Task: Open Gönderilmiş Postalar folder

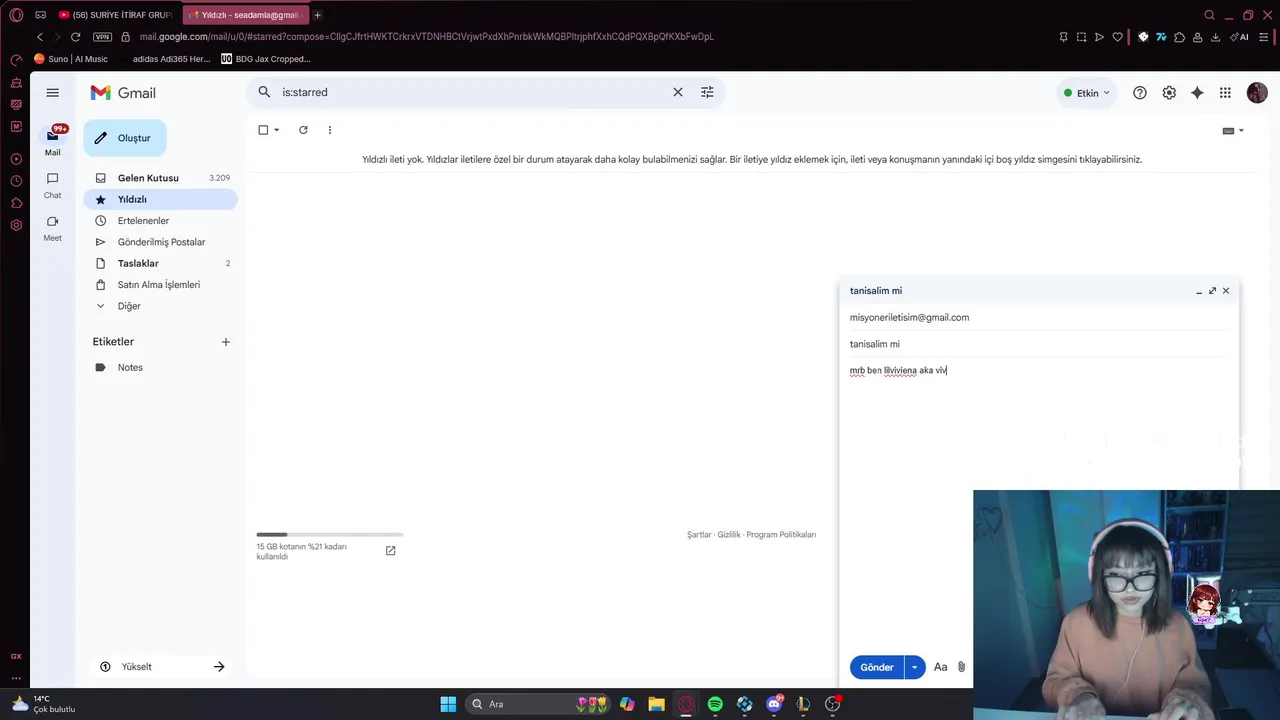Action: tap(160, 242)
